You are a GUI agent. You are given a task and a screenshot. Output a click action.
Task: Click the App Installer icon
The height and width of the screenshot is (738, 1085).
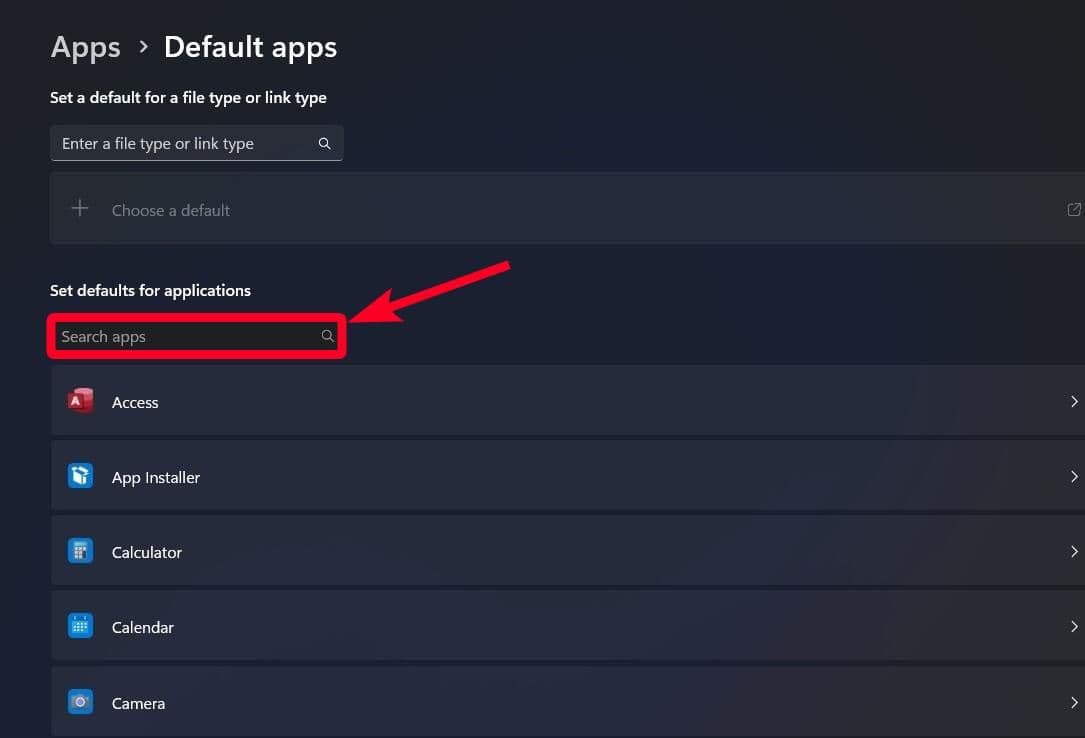tap(80, 476)
